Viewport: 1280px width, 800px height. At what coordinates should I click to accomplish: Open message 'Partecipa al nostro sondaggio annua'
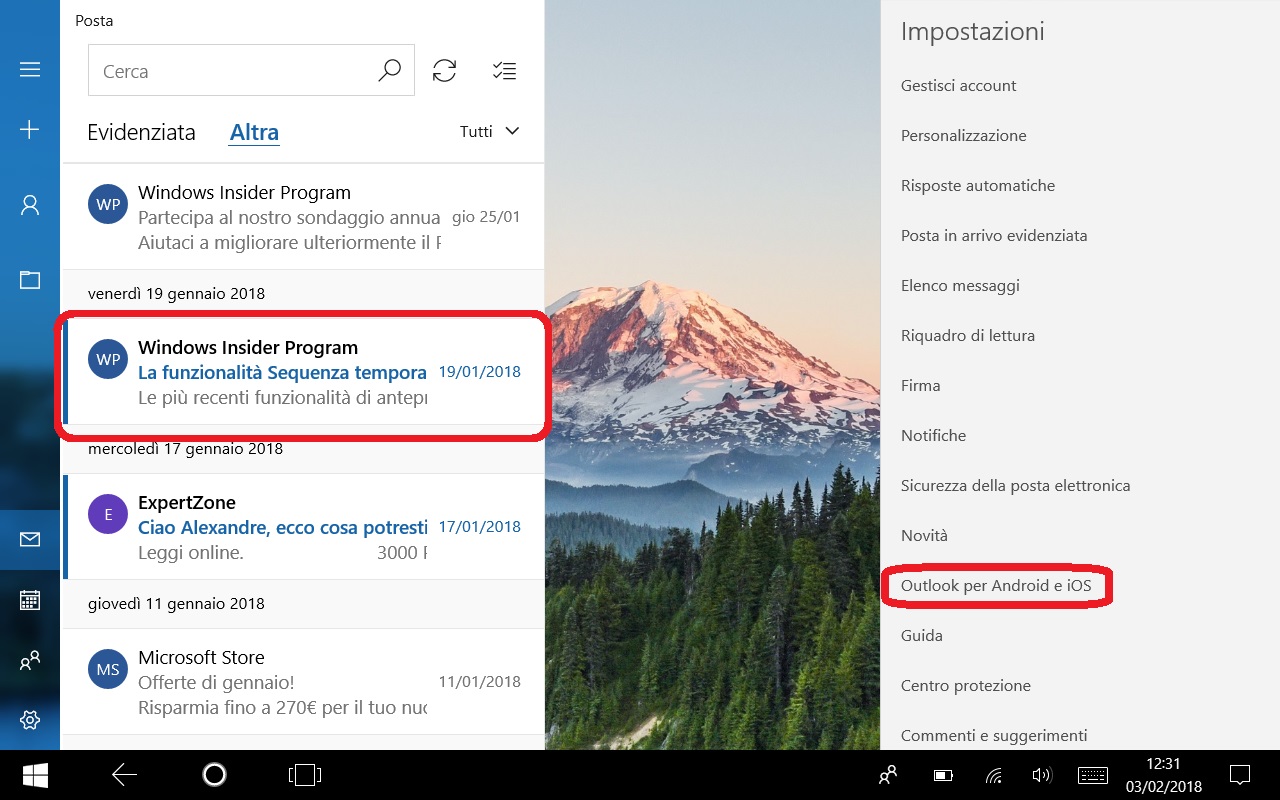(303, 217)
